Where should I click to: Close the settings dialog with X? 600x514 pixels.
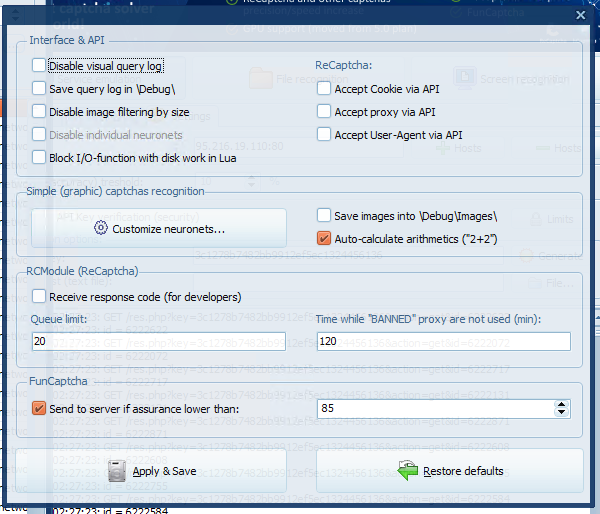581,15
